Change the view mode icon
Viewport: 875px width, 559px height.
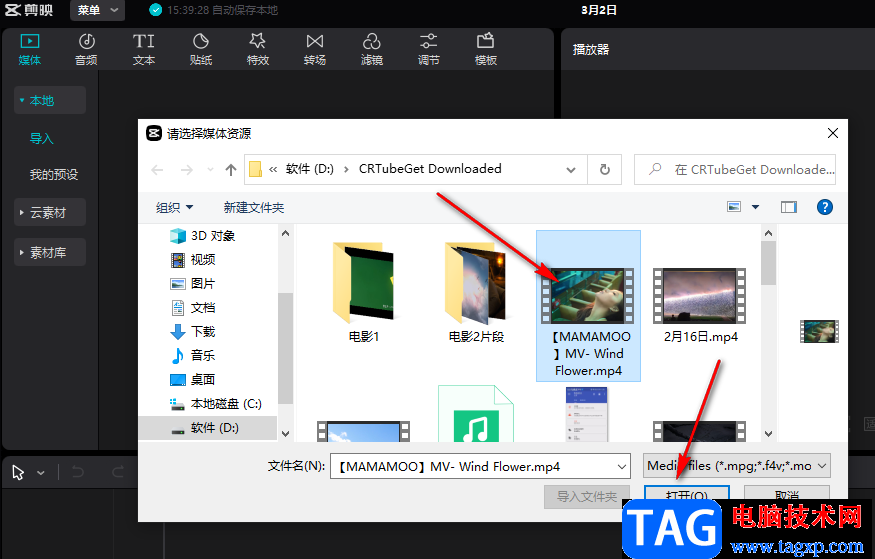(734, 207)
